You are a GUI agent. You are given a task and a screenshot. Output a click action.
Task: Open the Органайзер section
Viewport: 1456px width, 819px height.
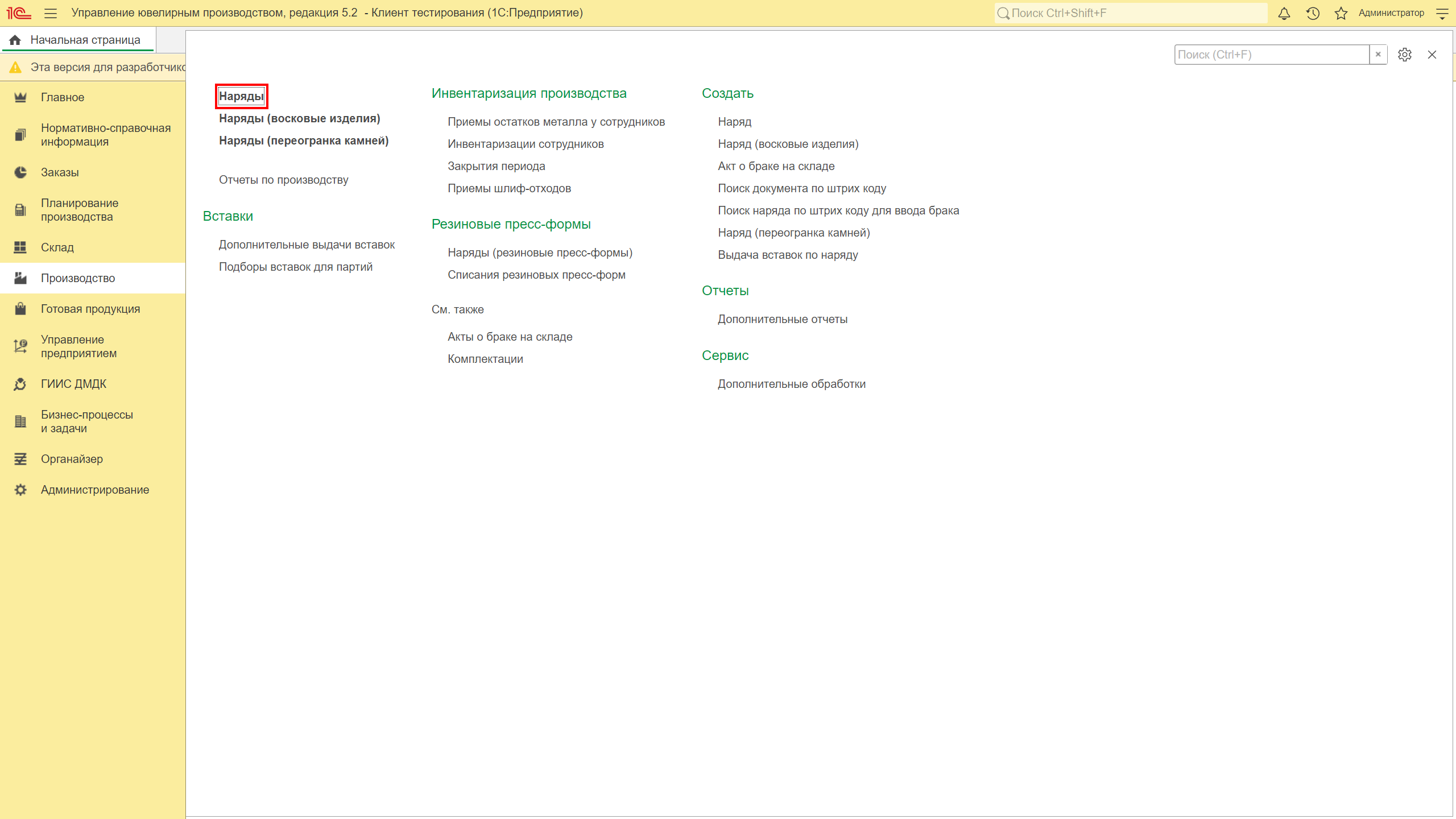(72, 459)
